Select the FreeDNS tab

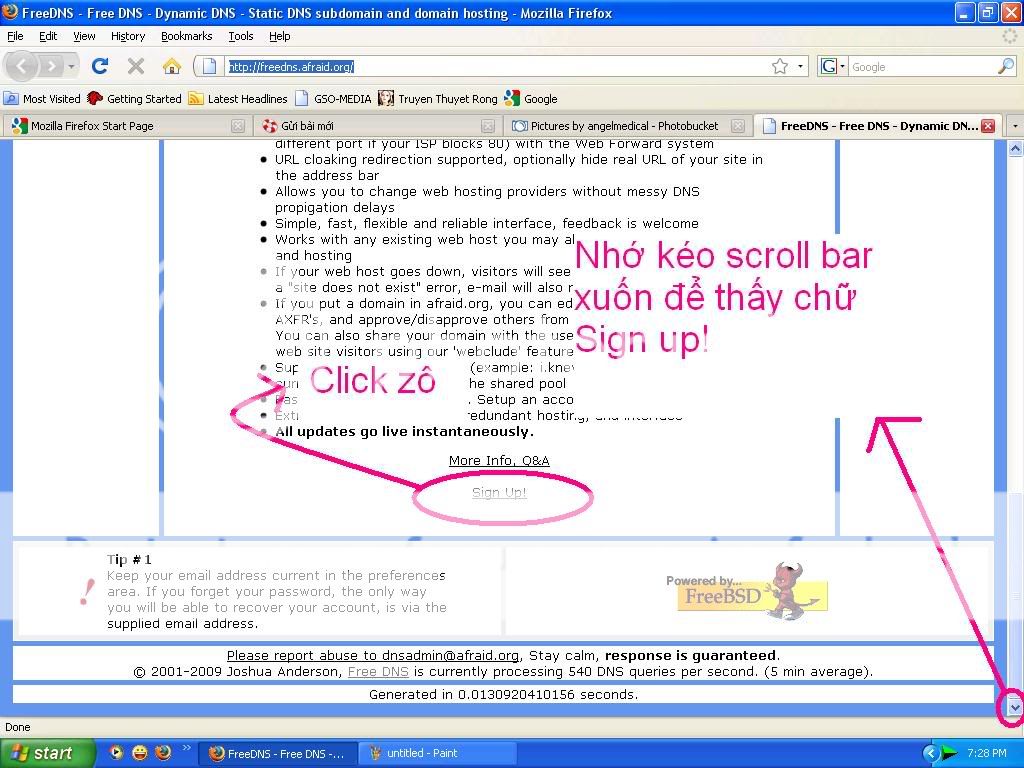click(879, 125)
